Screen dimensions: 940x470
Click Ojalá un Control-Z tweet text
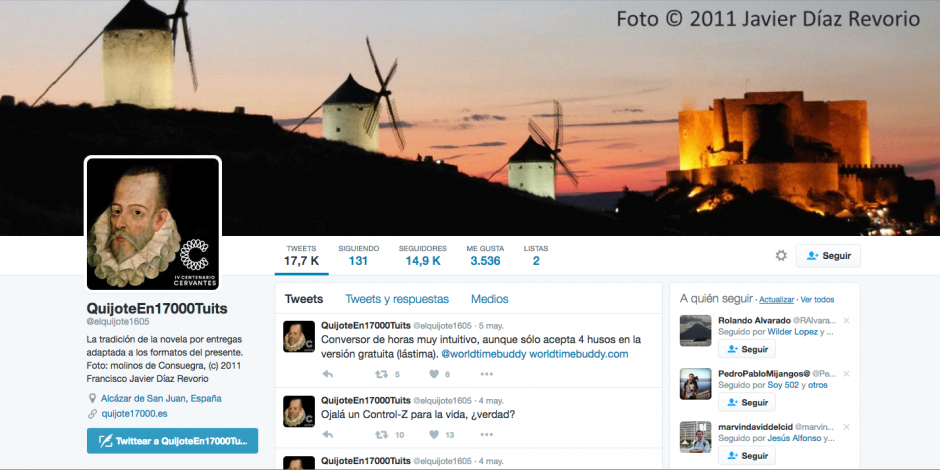click(418, 414)
